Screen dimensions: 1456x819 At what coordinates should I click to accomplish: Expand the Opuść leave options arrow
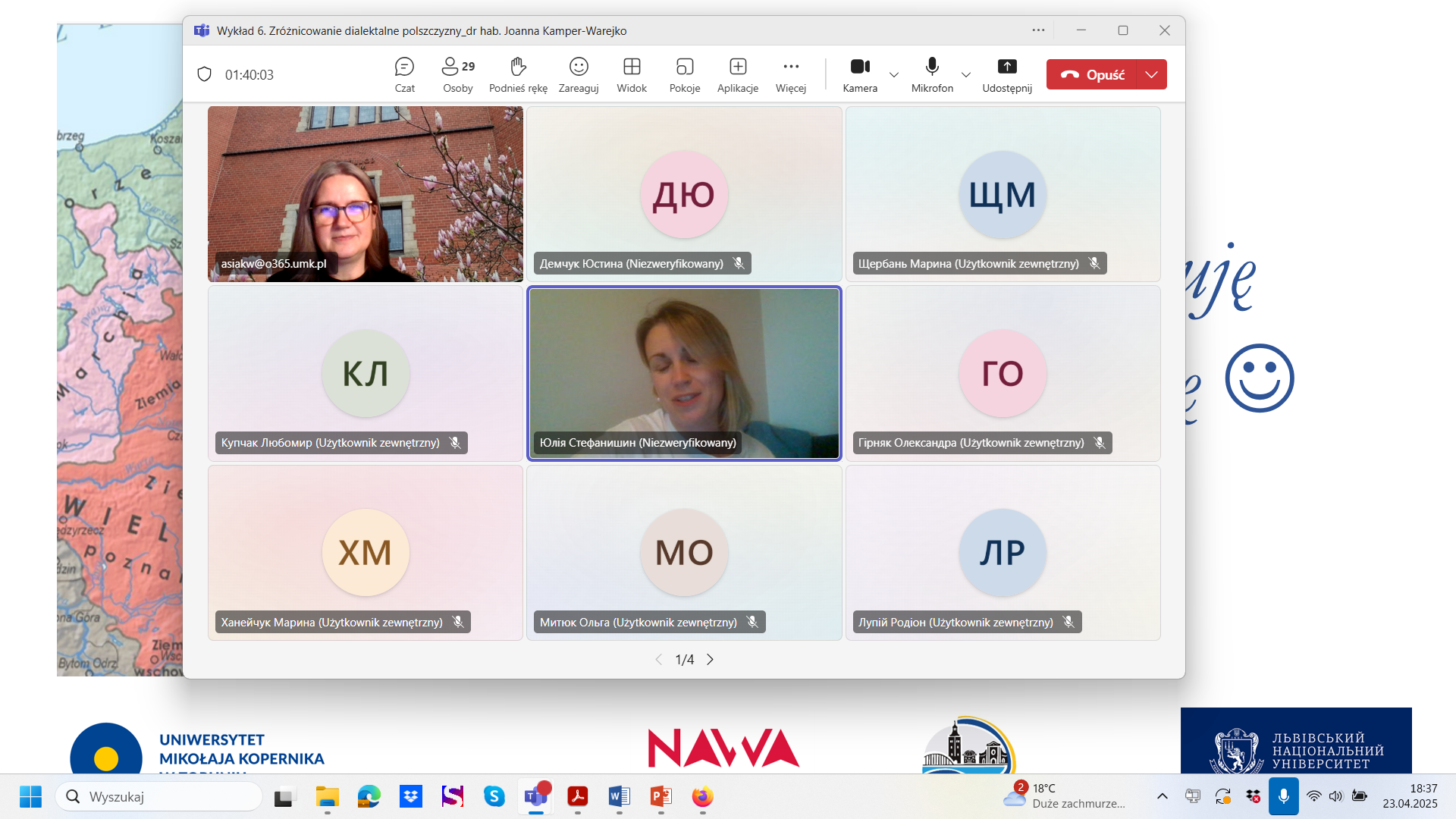[1152, 74]
